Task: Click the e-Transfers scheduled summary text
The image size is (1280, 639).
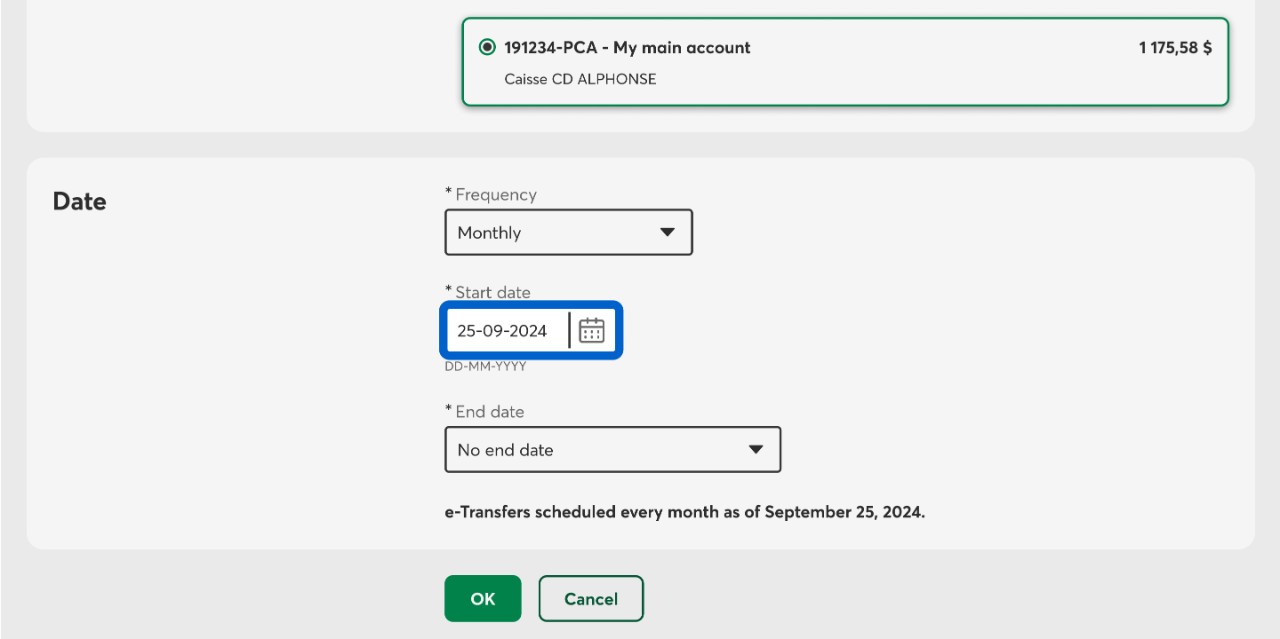Action: click(x=685, y=512)
